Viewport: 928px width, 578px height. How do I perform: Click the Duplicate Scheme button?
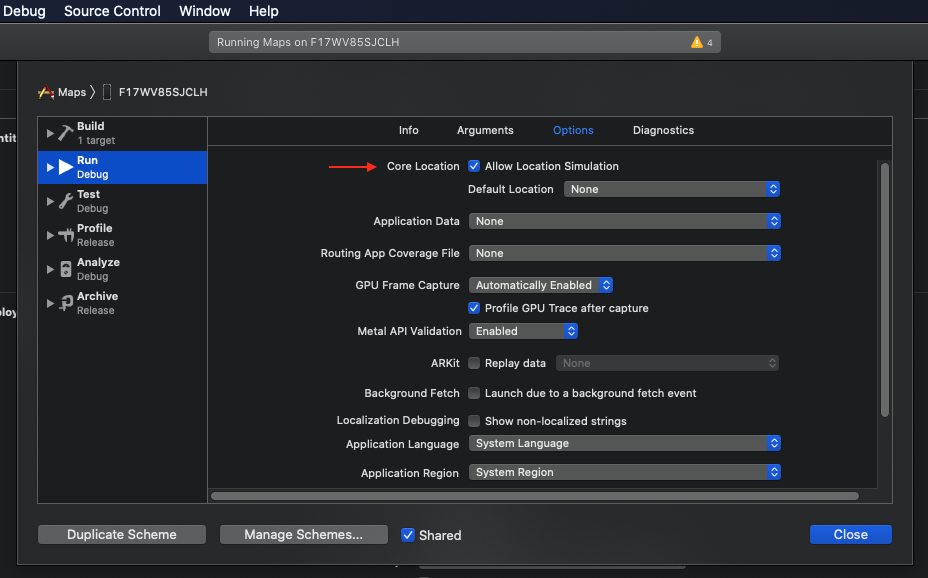122,535
